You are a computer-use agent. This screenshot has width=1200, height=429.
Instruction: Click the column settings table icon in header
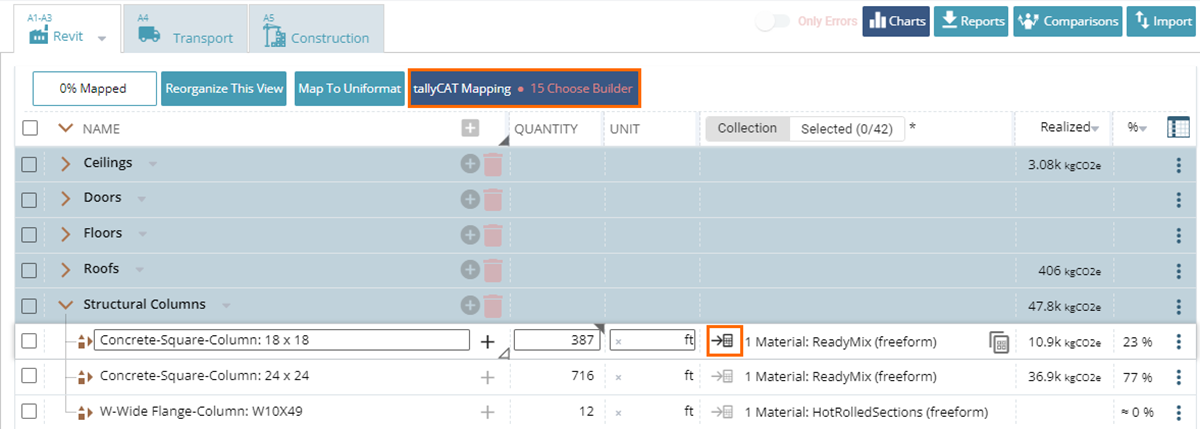pyautogui.click(x=1178, y=128)
